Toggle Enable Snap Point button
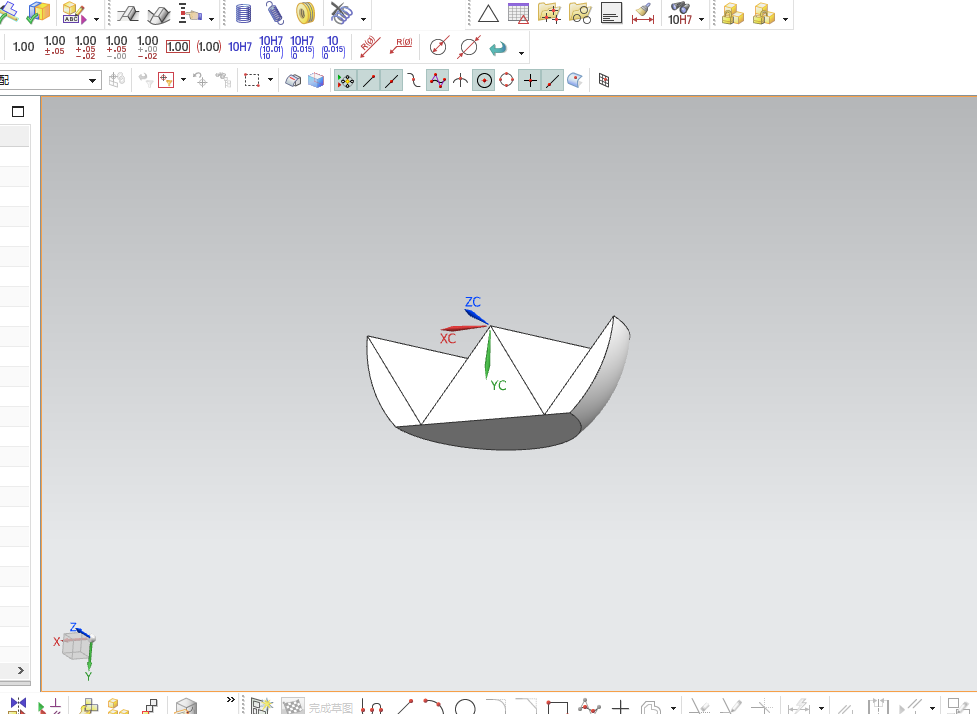The height and width of the screenshot is (714, 977). point(345,80)
